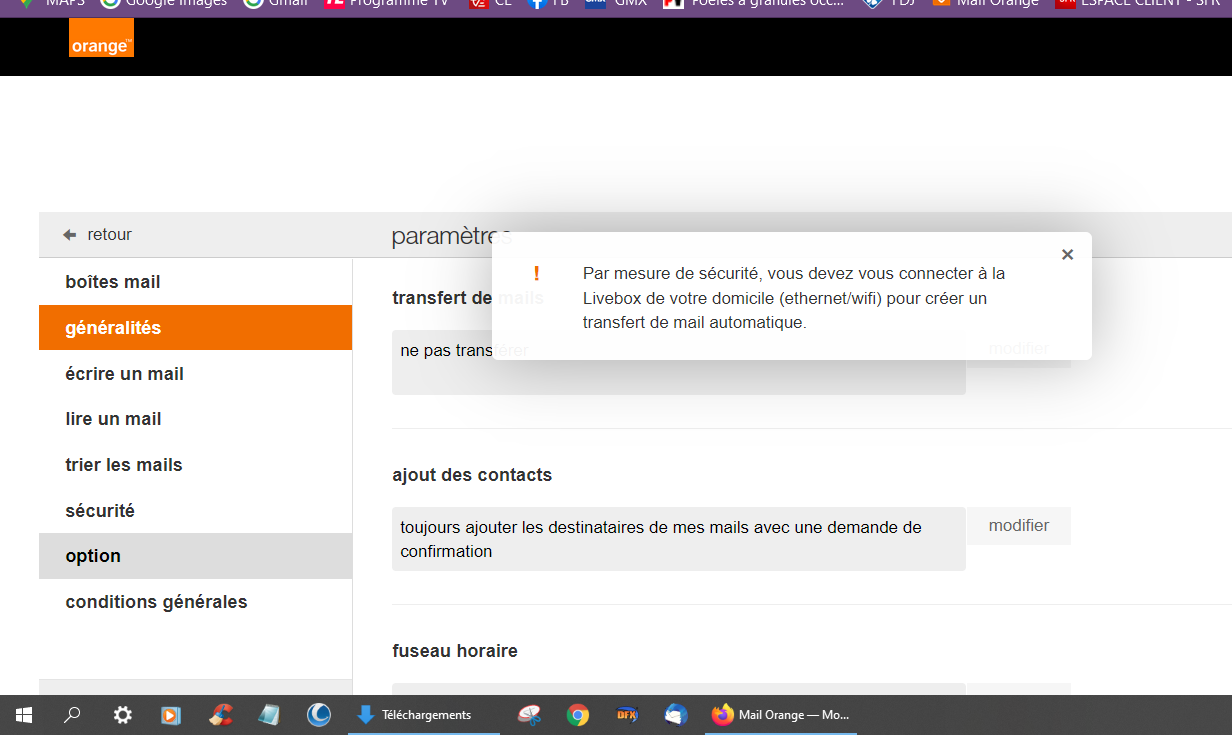Image resolution: width=1232 pixels, height=735 pixels.
Task: Select généralités in the settings sidebar
Action: point(113,328)
